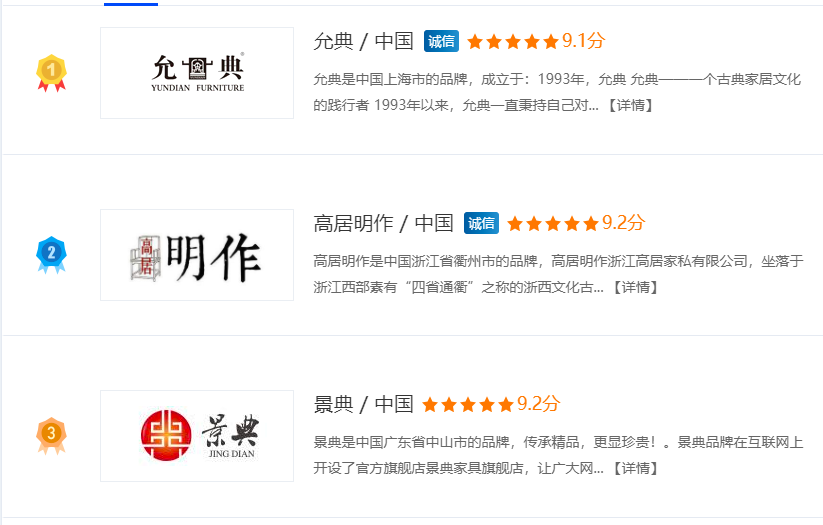
Task: Click the orange rank 3 medal icon
Action: (51, 436)
